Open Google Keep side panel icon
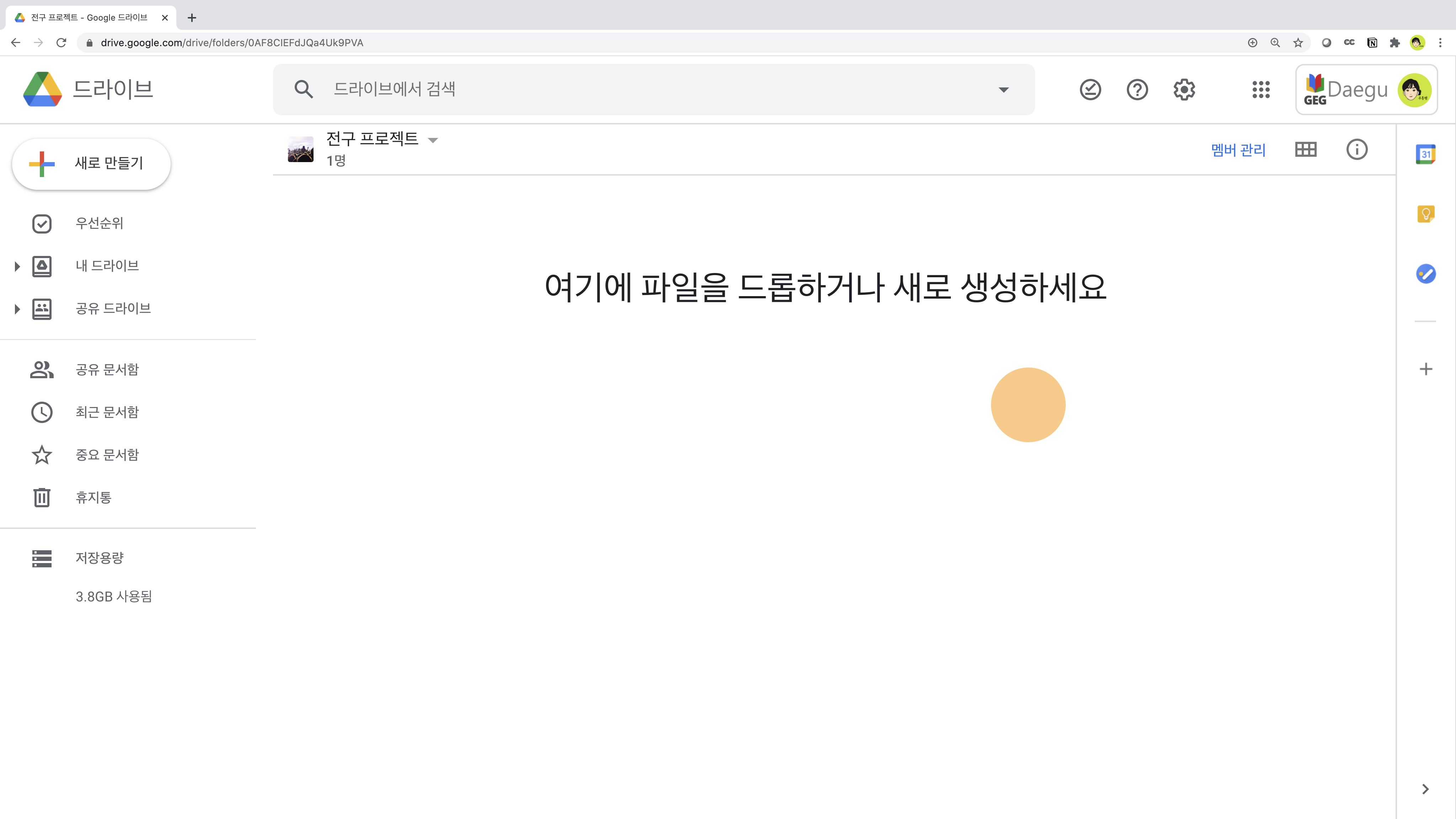Image resolution: width=1456 pixels, height=819 pixels. (x=1425, y=214)
